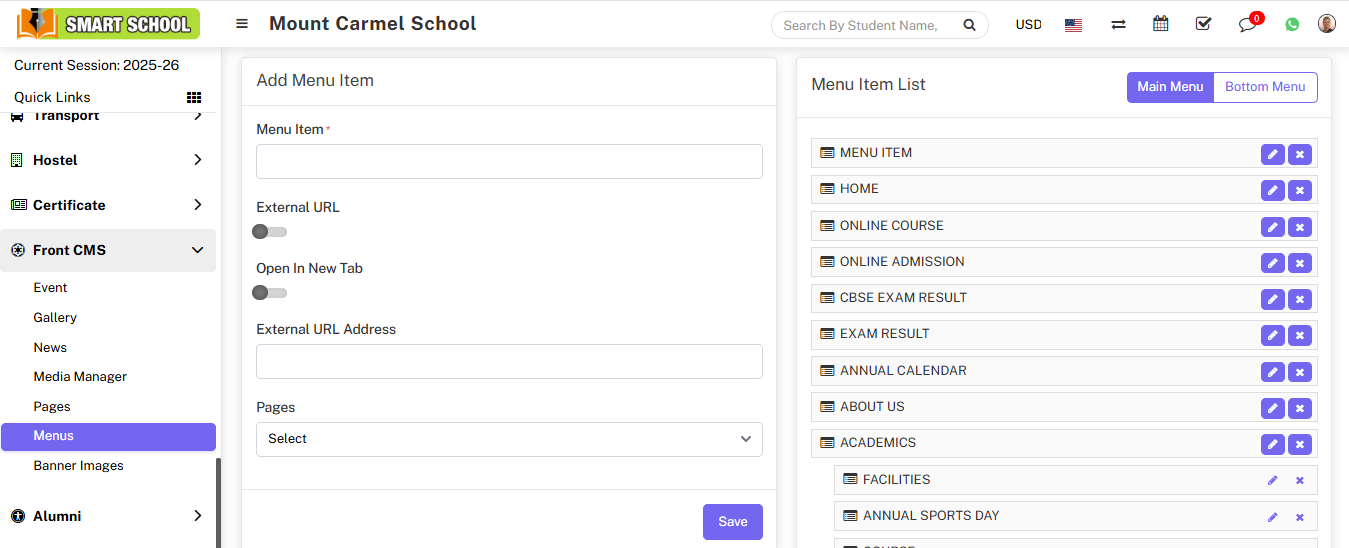The width and height of the screenshot is (1349, 548).
Task: Edit the HOME menu item
Action: (x=1272, y=190)
